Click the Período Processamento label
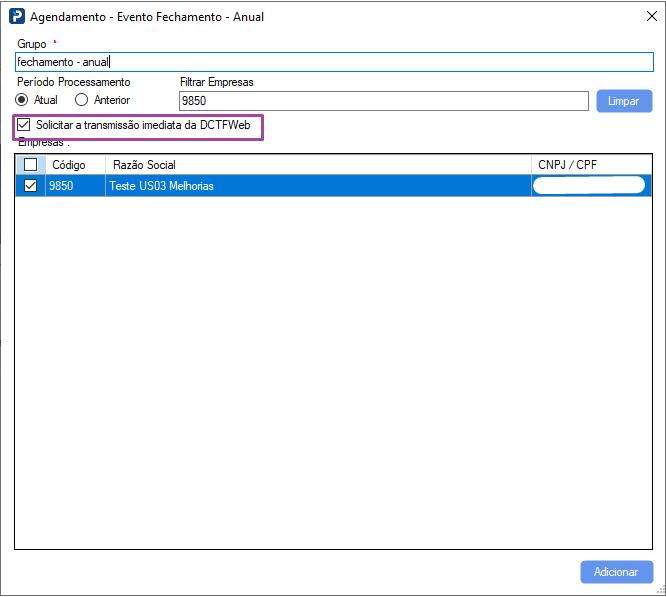 coord(73,82)
